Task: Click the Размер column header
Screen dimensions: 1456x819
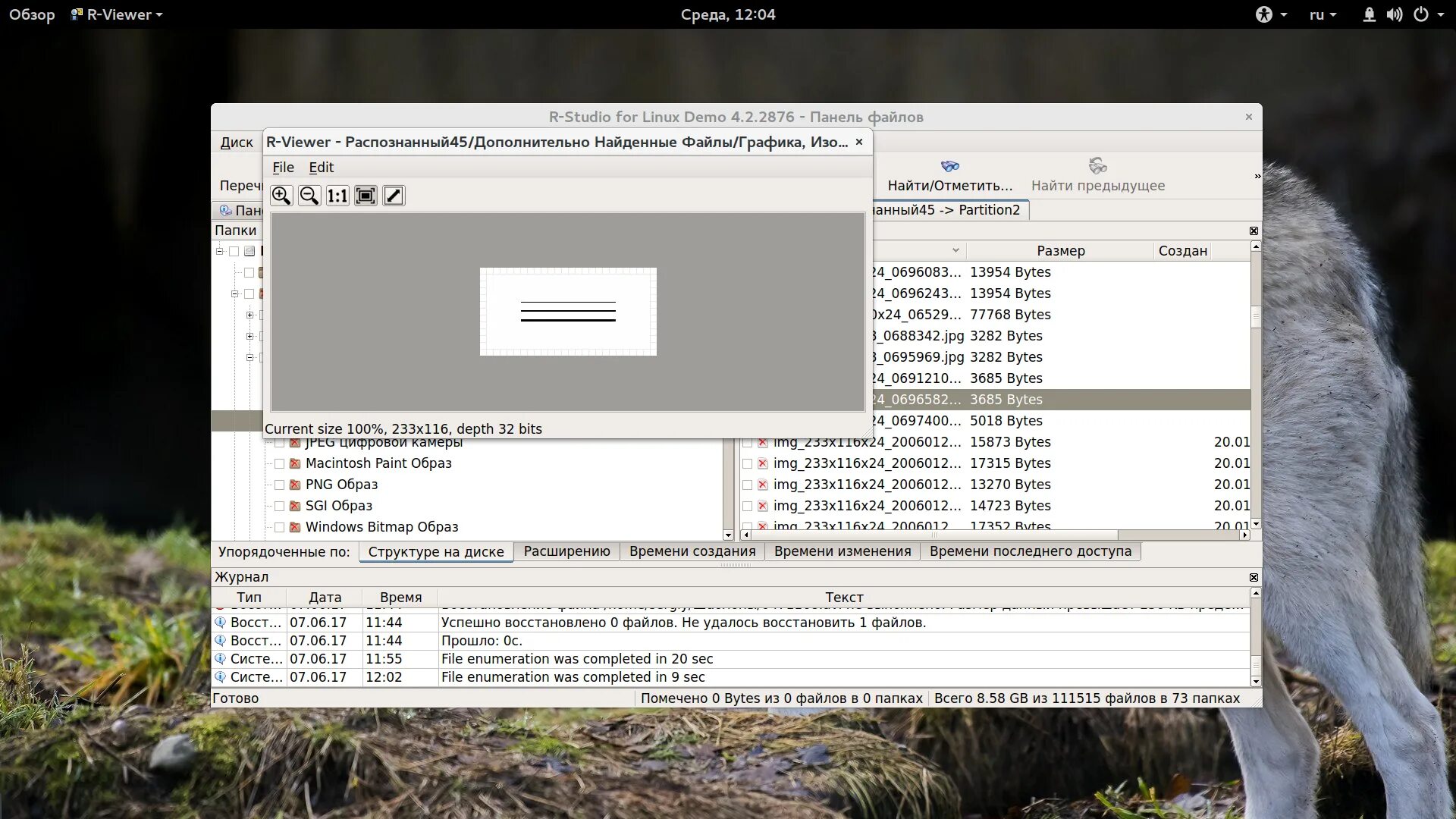Action: [x=1060, y=251]
